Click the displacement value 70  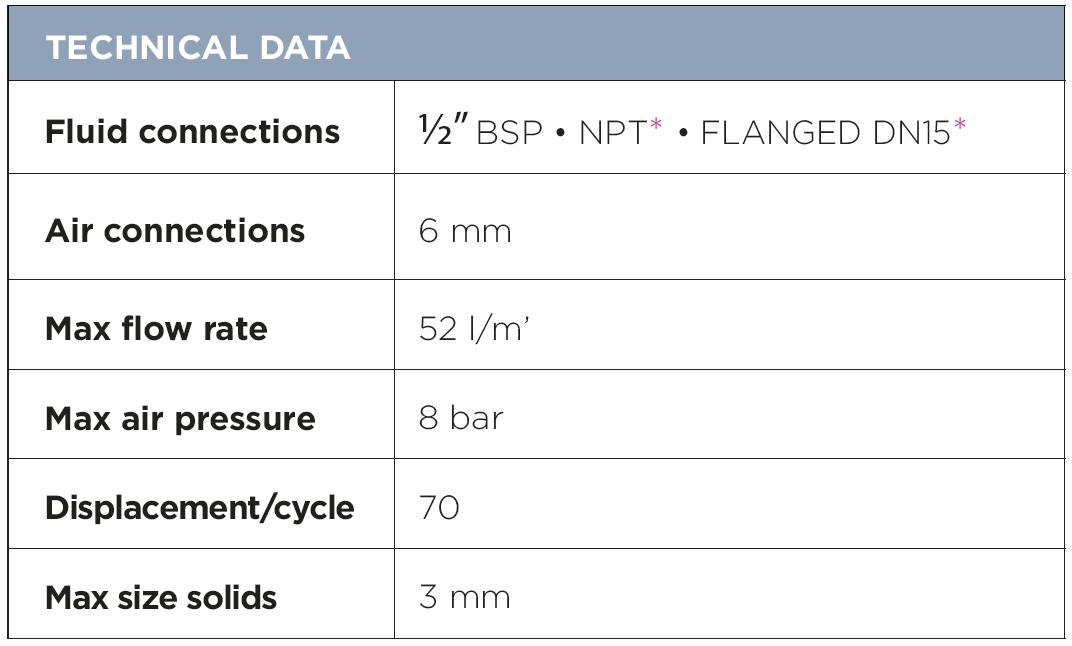pyautogui.click(x=439, y=507)
